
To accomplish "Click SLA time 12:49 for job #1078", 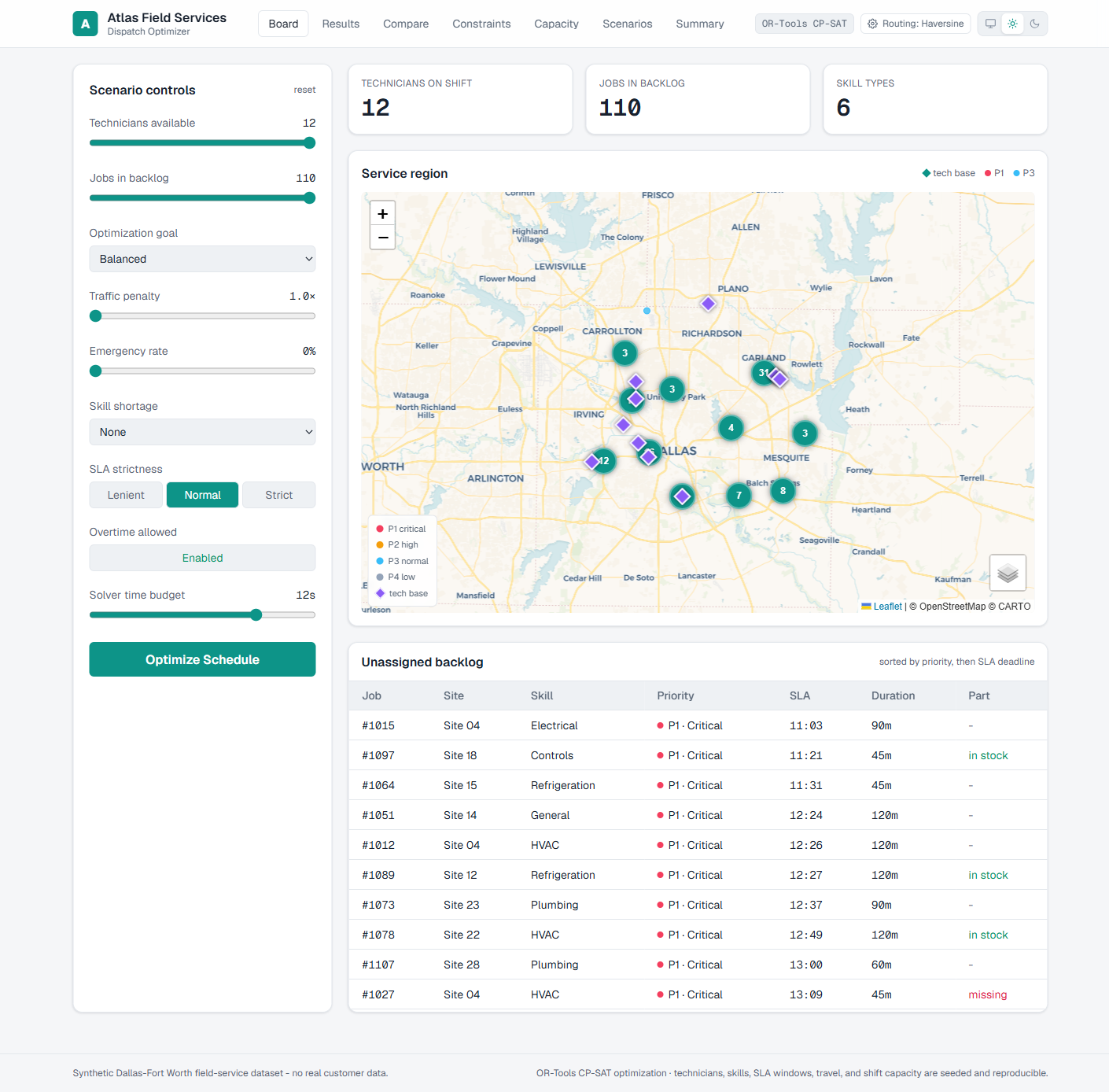I will (x=806, y=935).
